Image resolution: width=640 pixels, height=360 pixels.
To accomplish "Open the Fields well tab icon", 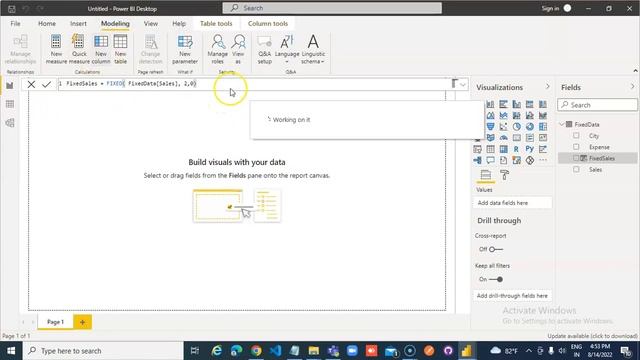I will (x=486, y=175).
